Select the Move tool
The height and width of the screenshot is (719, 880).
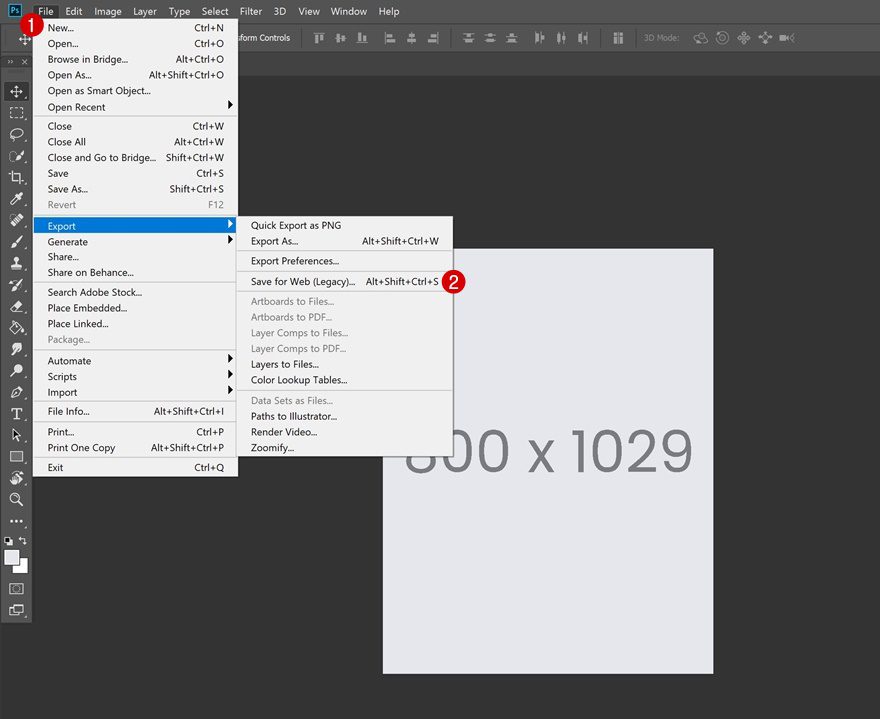pos(16,91)
